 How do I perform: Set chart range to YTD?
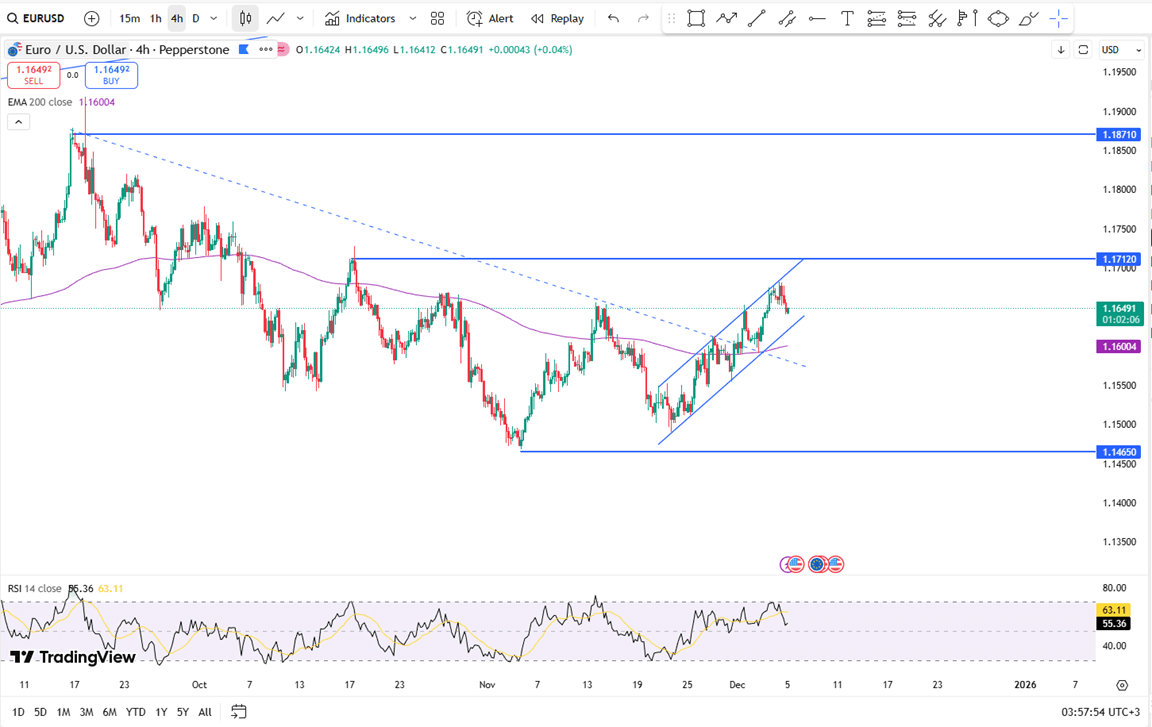[135, 712]
